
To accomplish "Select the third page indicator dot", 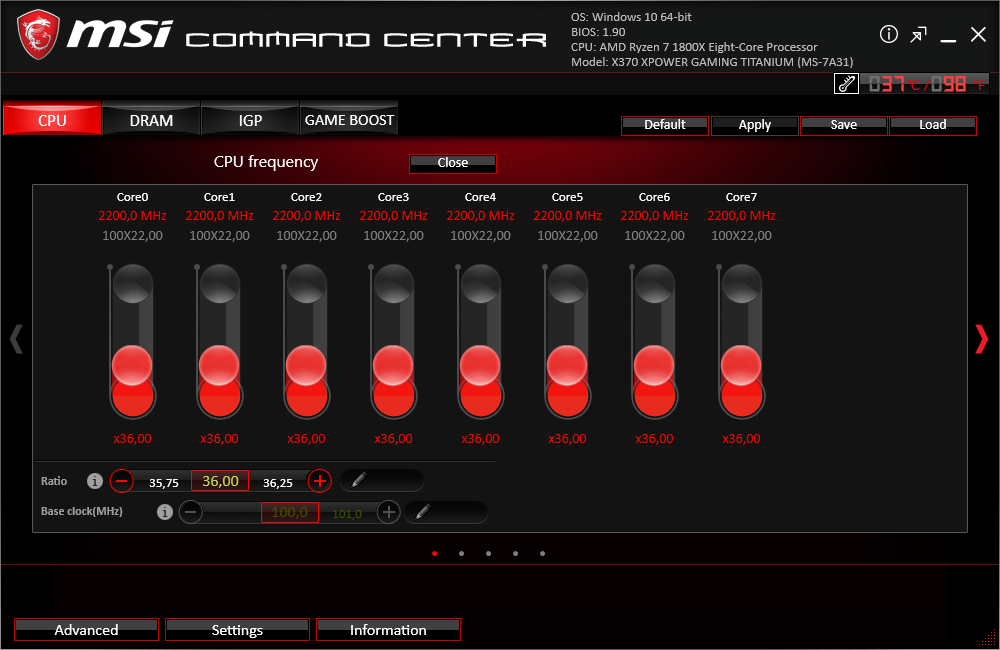I will (x=489, y=553).
